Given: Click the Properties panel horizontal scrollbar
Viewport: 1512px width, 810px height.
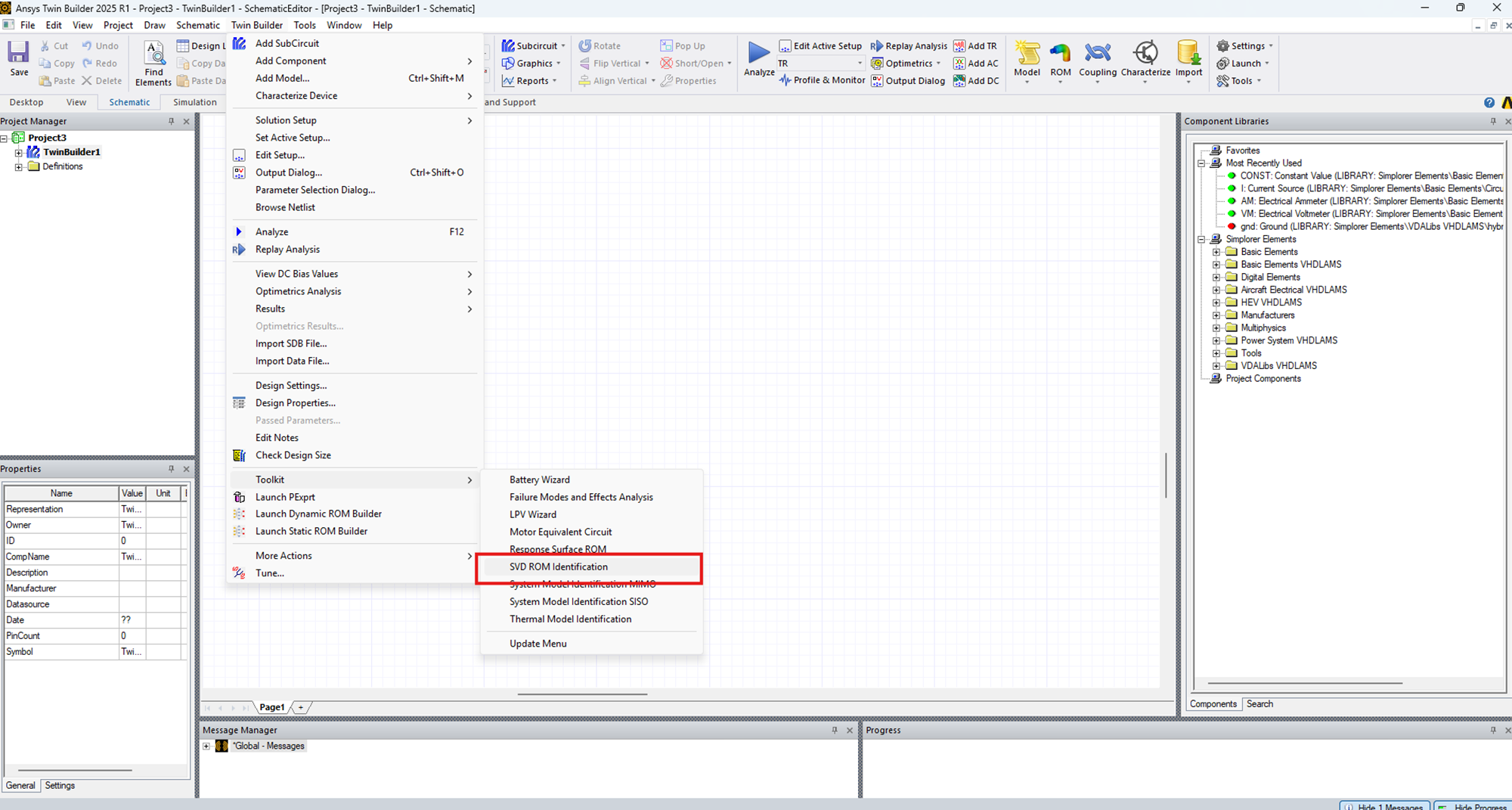Looking at the screenshot, I should click(x=74, y=771).
